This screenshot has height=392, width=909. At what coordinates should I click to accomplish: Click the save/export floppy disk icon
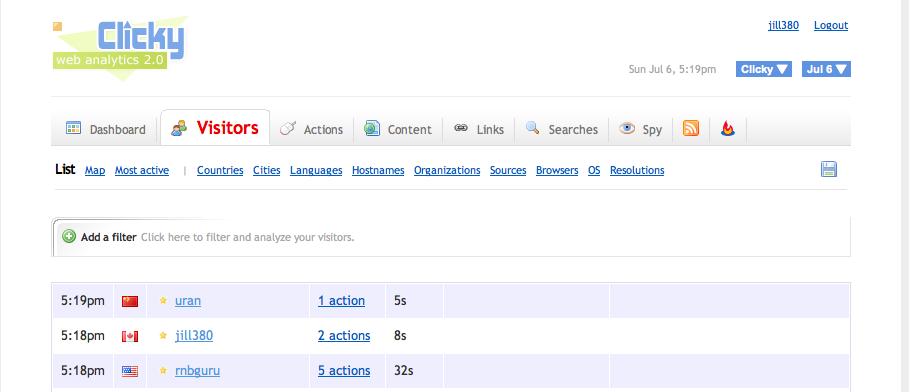(x=829, y=169)
